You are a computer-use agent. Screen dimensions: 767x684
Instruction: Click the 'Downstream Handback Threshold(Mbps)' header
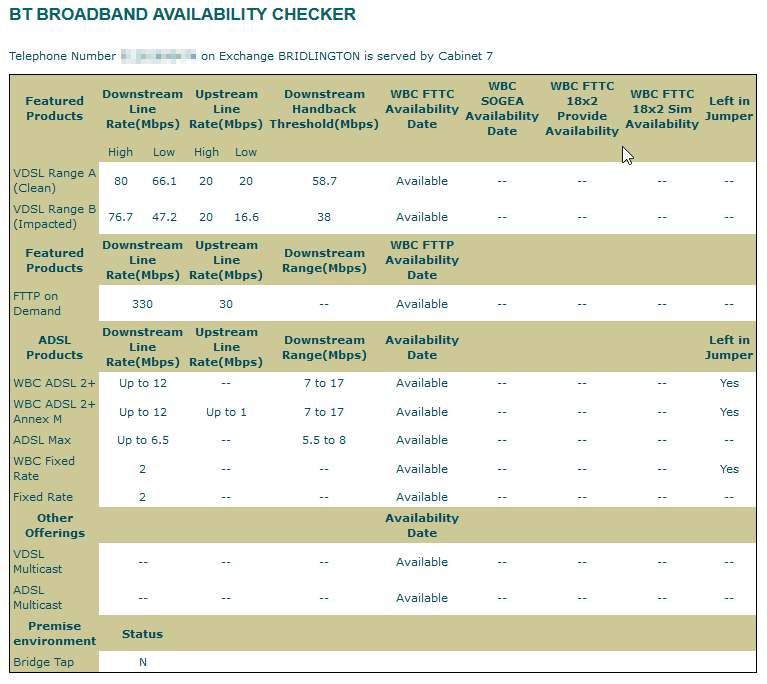tap(324, 109)
